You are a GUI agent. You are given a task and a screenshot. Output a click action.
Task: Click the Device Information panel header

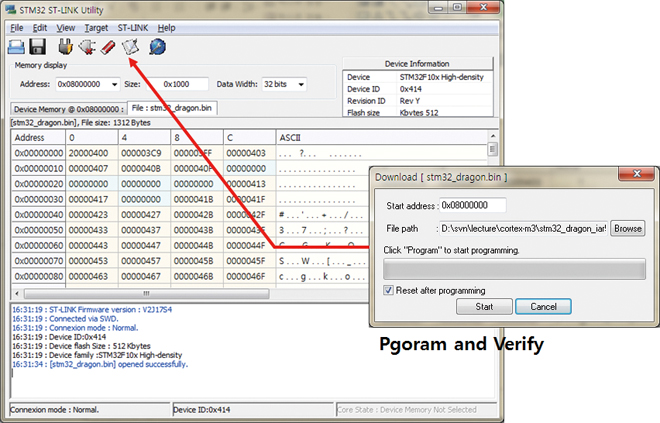point(417,64)
